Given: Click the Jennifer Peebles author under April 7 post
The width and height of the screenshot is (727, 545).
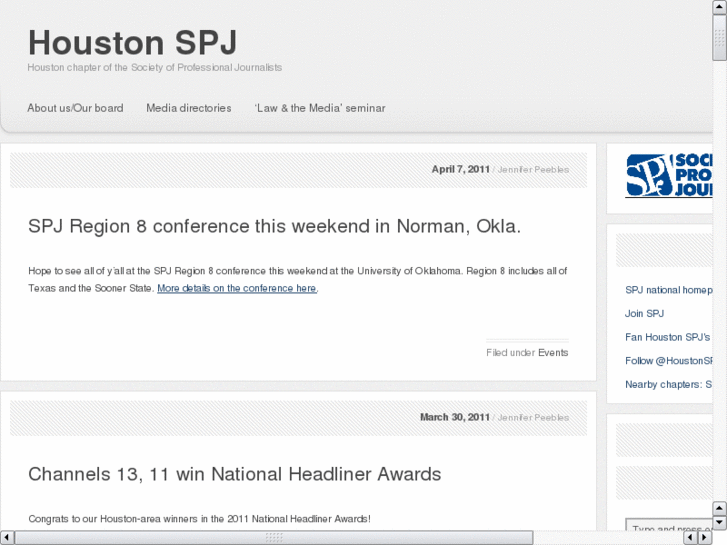Looking at the screenshot, I should [x=533, y=170].
